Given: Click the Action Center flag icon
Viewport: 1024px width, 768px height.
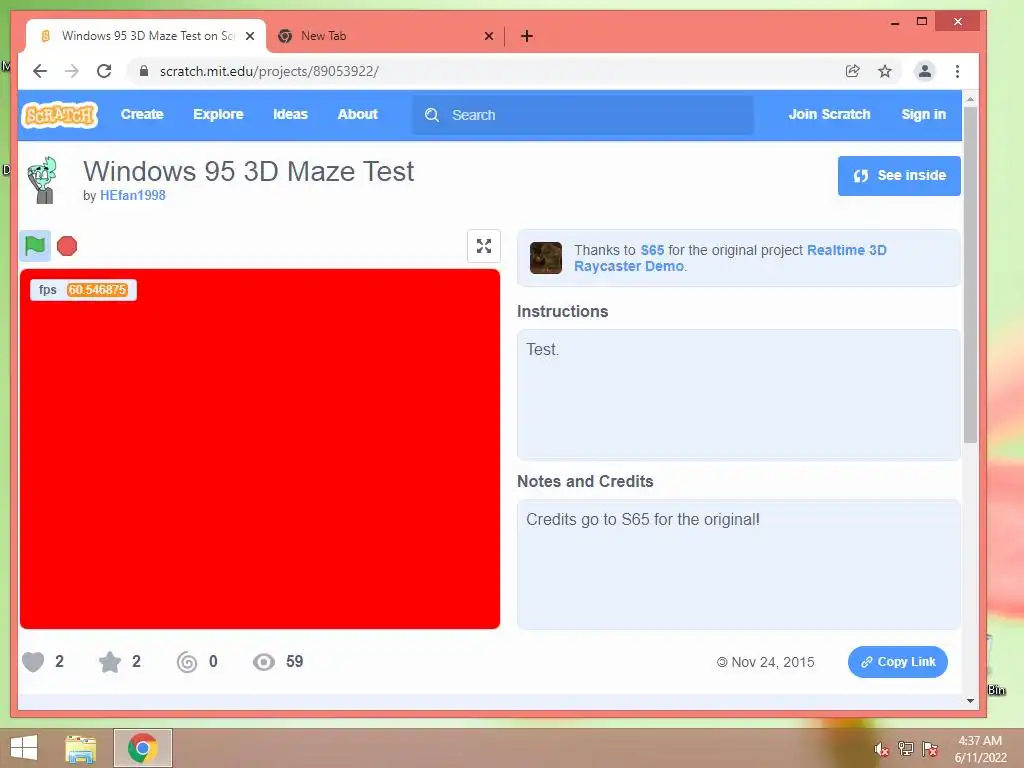Looking at the screenshot, I should [x=930, y=749].
